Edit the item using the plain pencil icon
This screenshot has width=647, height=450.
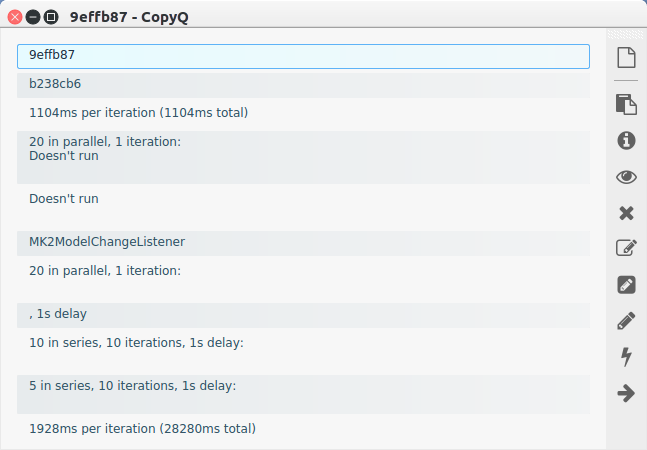626,321
